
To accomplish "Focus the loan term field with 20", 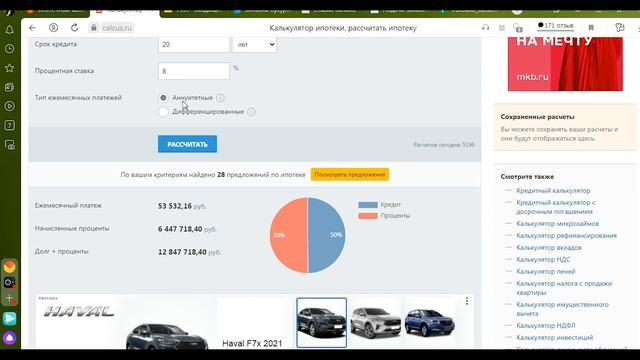I will click(193, 44).
